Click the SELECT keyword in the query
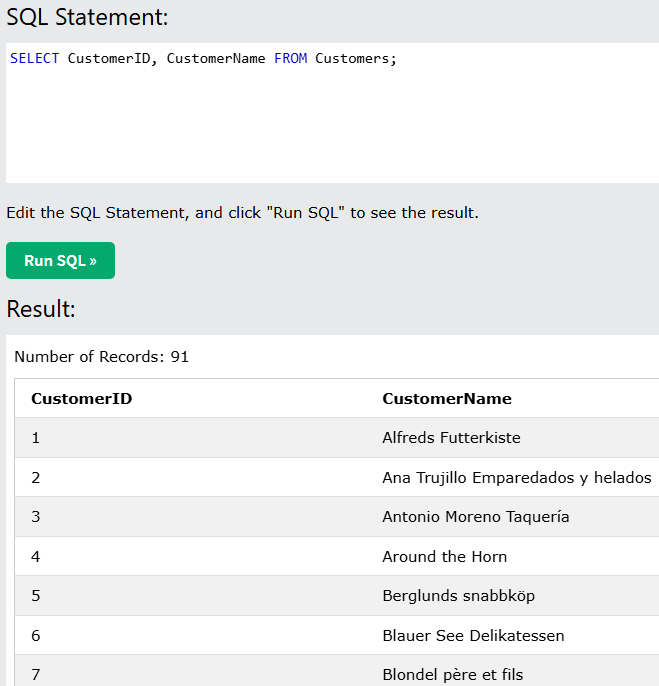The height and width of the screenshot is (686, 659). tap(34, 59)
